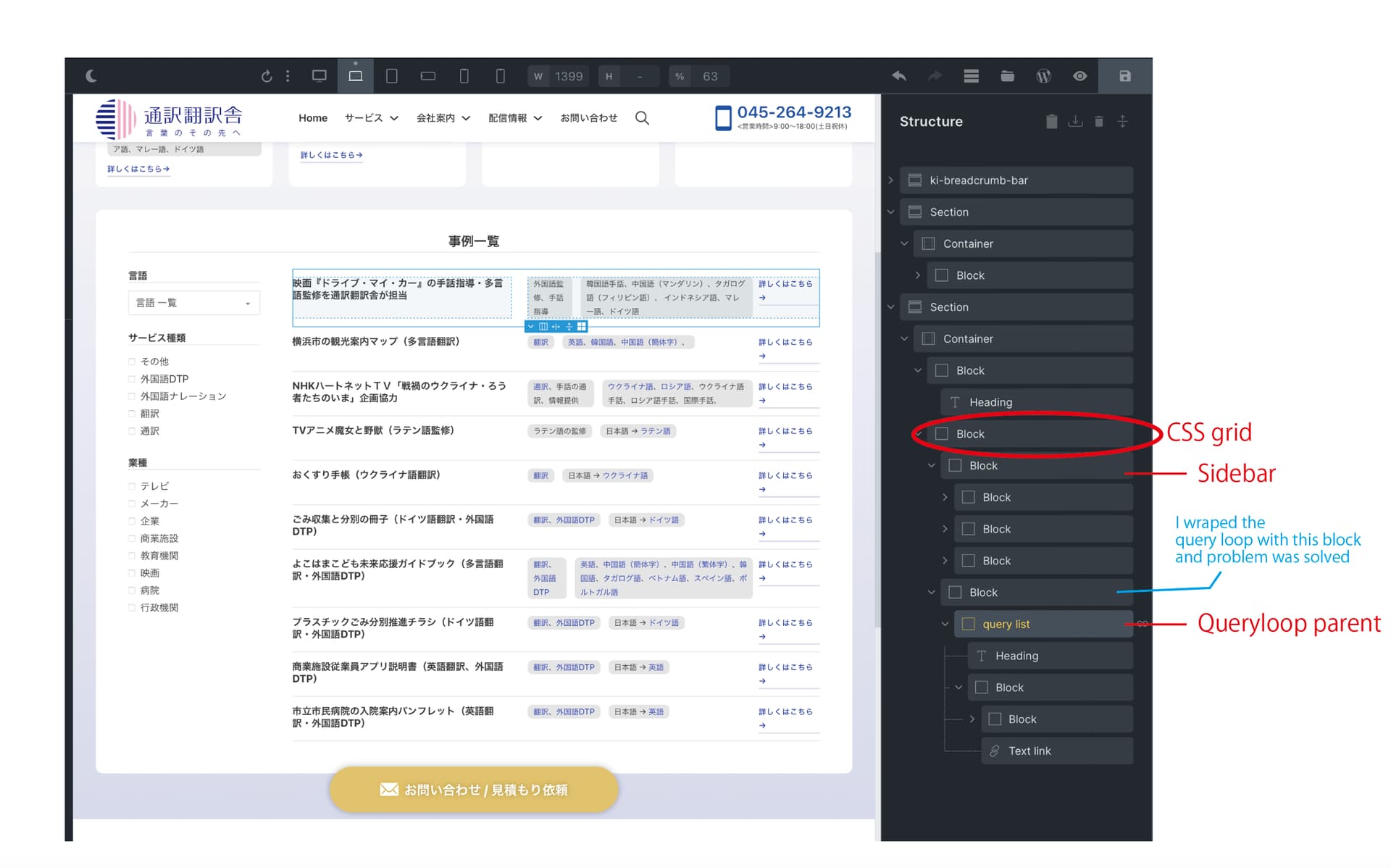The image size is (1391, 868).
Task: Click the undo arrow icon
Action: click(899, 76)
